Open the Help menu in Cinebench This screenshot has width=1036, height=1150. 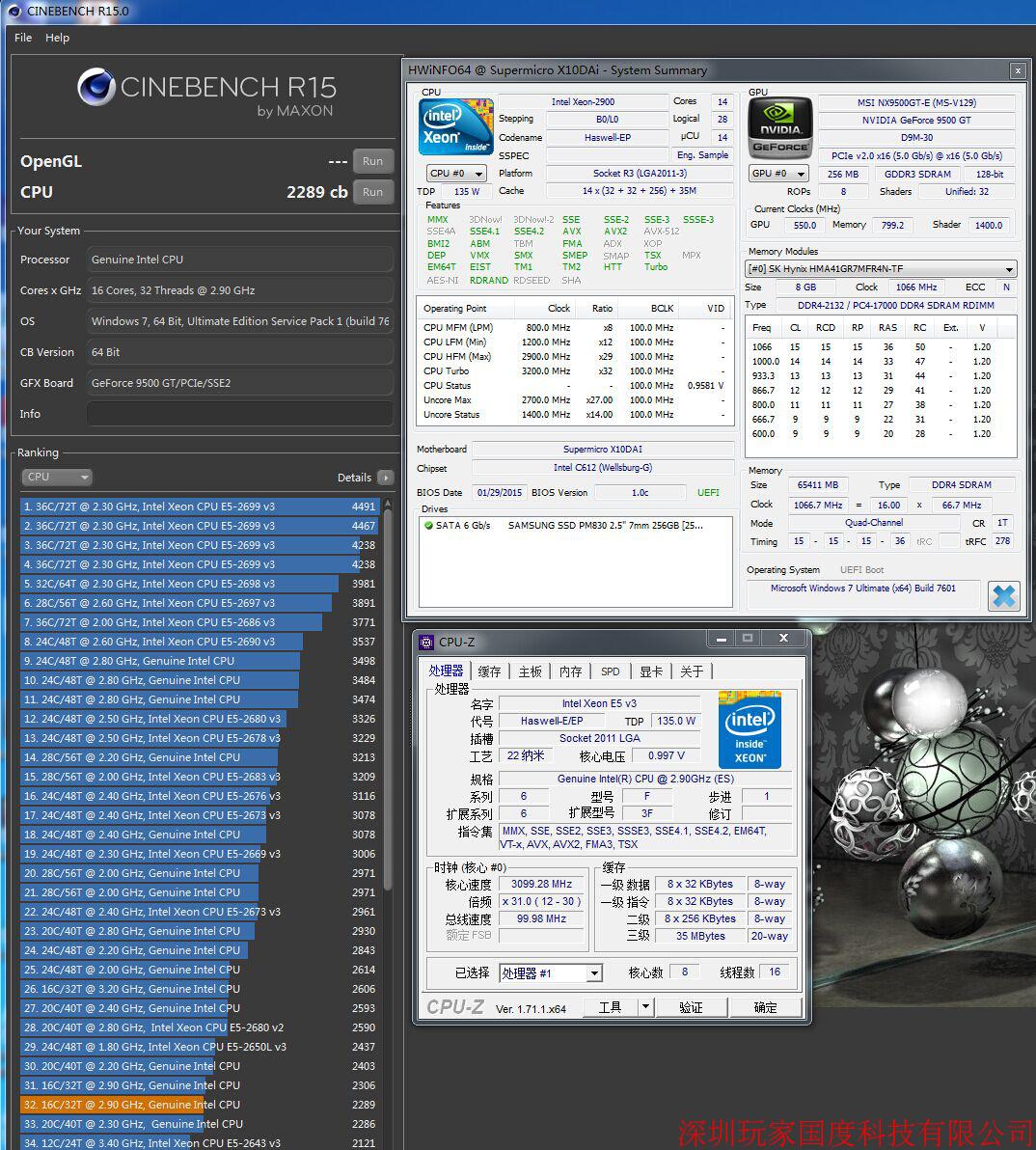pos(57,38)
